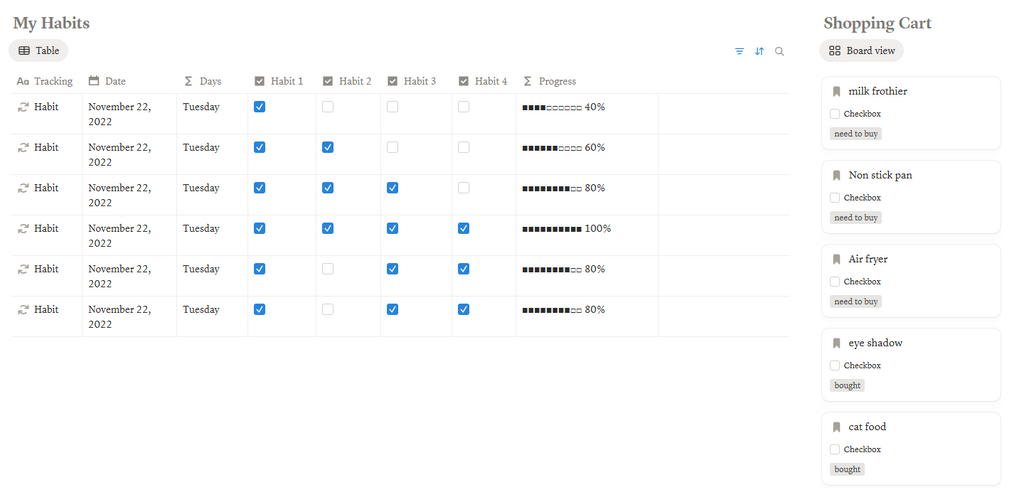Click the bookmark icon on eye shadow card
The width and height of the screenshot is (1024, 502).
[x=837, y=343]
